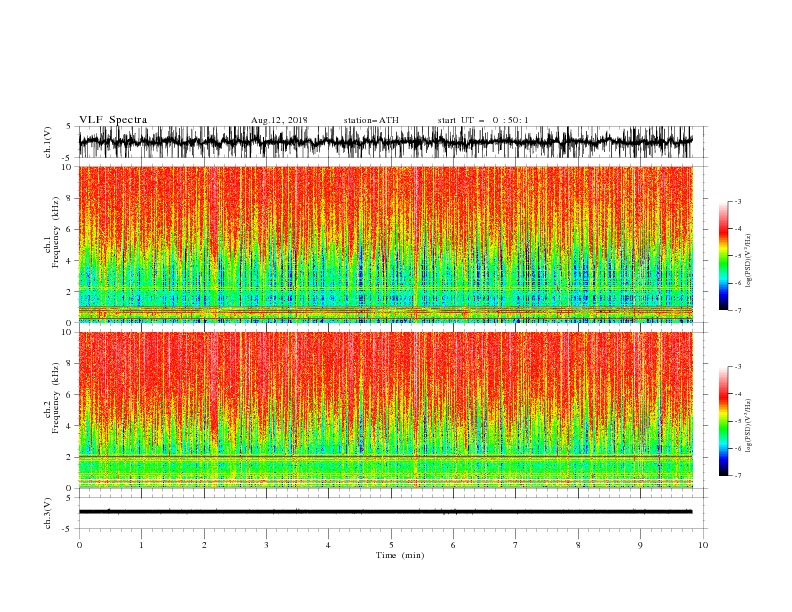Click the time axis tick label "0"
The image size is (792, 612).
(79, 545)
